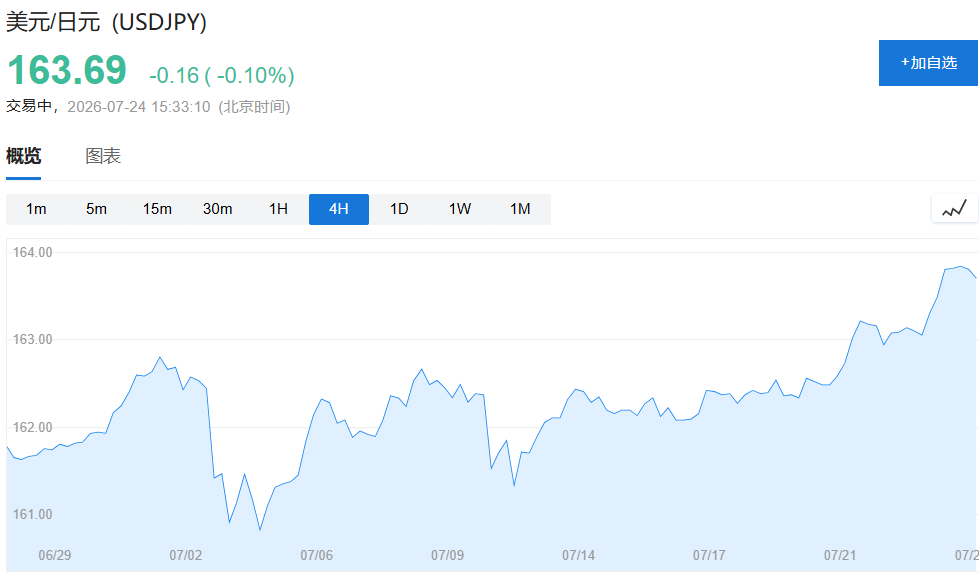Viewport: 979px width, 572px height.
Task: Switch chart to 1D interval
Action: pos(400,209)
